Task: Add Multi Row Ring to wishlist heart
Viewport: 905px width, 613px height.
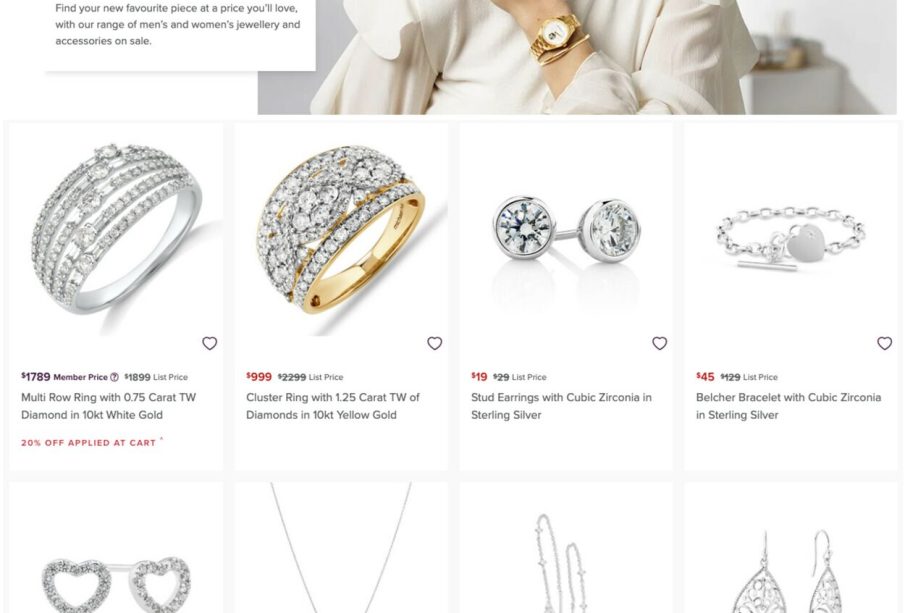Action: (x=210, y=343)
